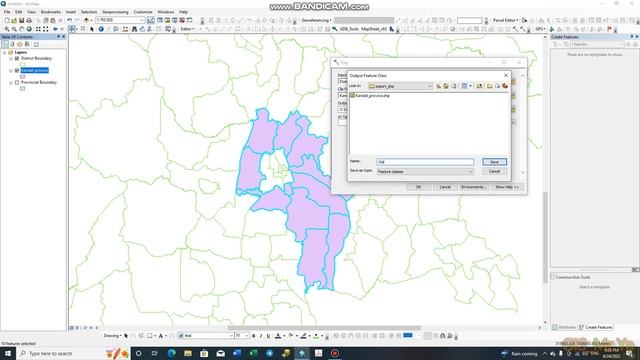The height and width of the screenshot is (360, 640).
Task: Click the Open document folder icon
Action: click(14, 20)
